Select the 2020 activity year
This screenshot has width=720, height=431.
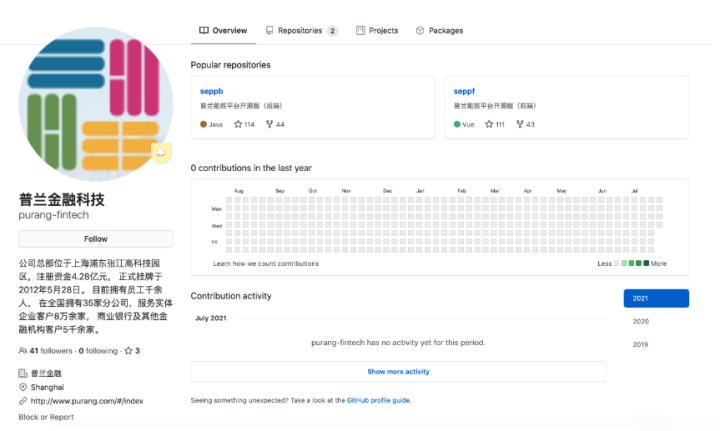[641, 321]
